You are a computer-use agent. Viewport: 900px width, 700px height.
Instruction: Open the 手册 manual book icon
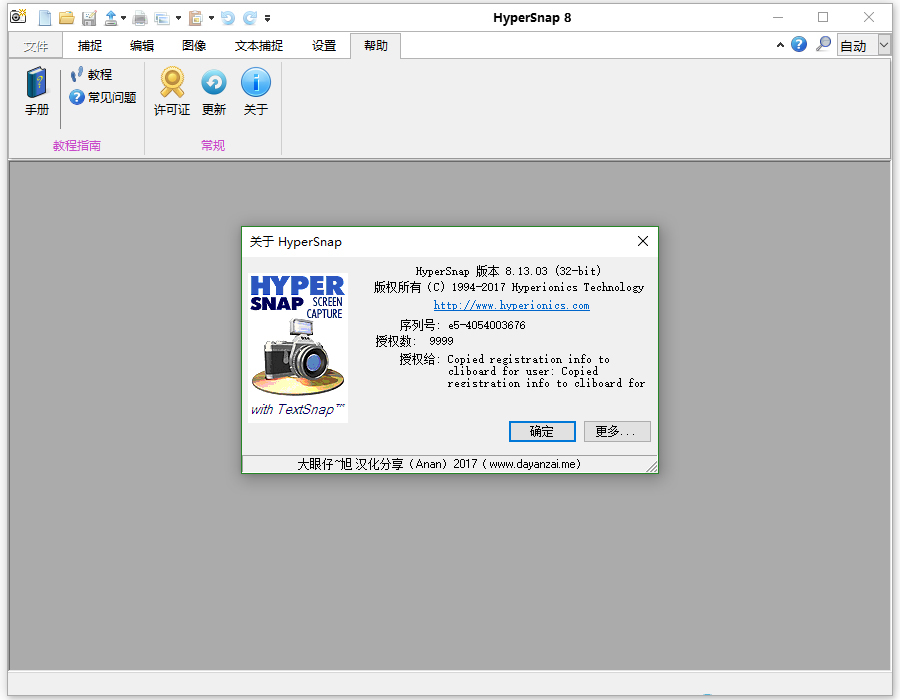(x=37, y=92)
